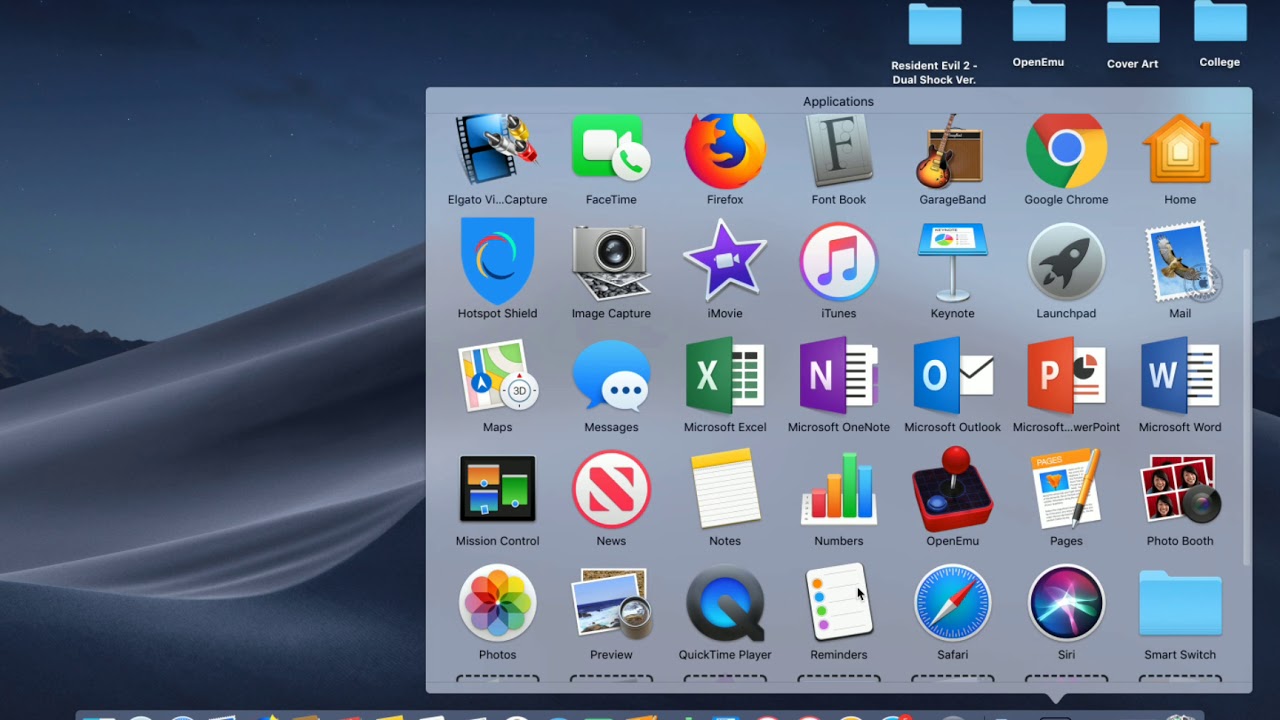Launch iMovie
Viewport: 1280px width, 720px height.
[725, 262]
